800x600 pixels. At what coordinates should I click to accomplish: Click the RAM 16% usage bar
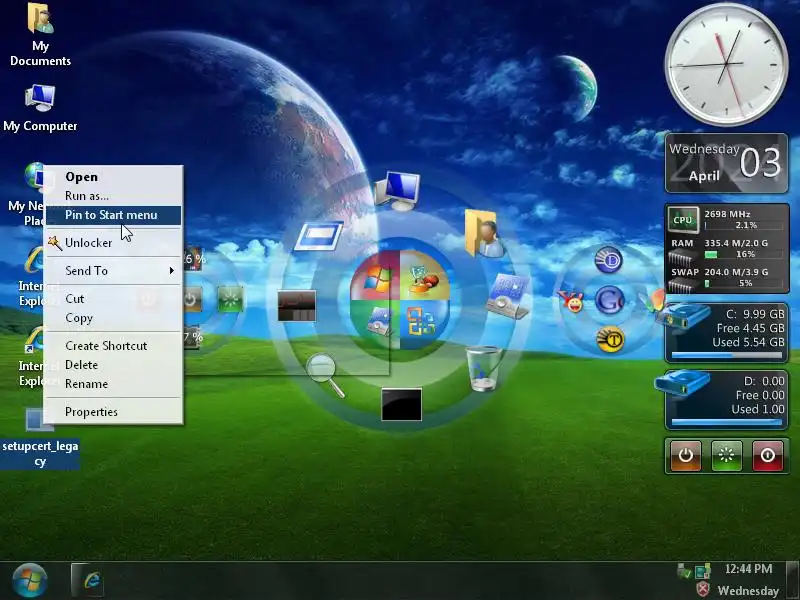744,254
